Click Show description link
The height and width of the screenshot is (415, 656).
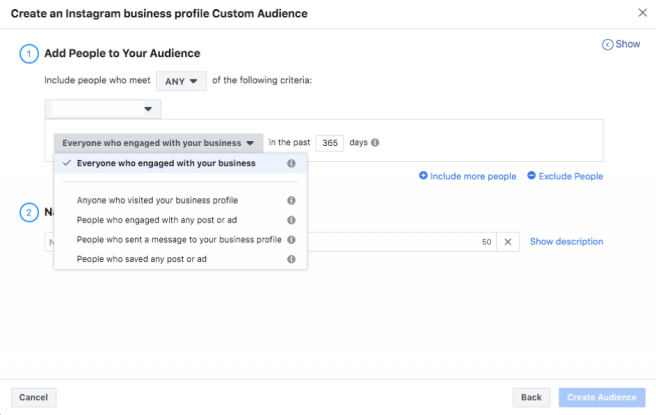[566, 241]
